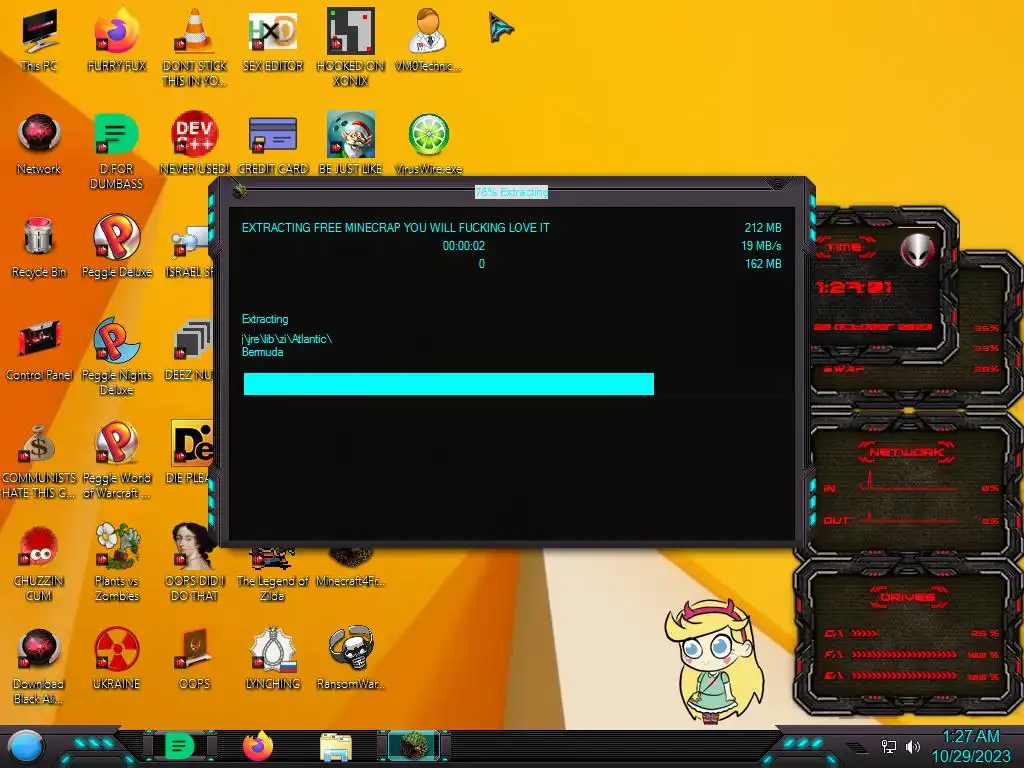Select the VLC cone desktop icon
The image size is (1024, 768).
pos(194,48)
